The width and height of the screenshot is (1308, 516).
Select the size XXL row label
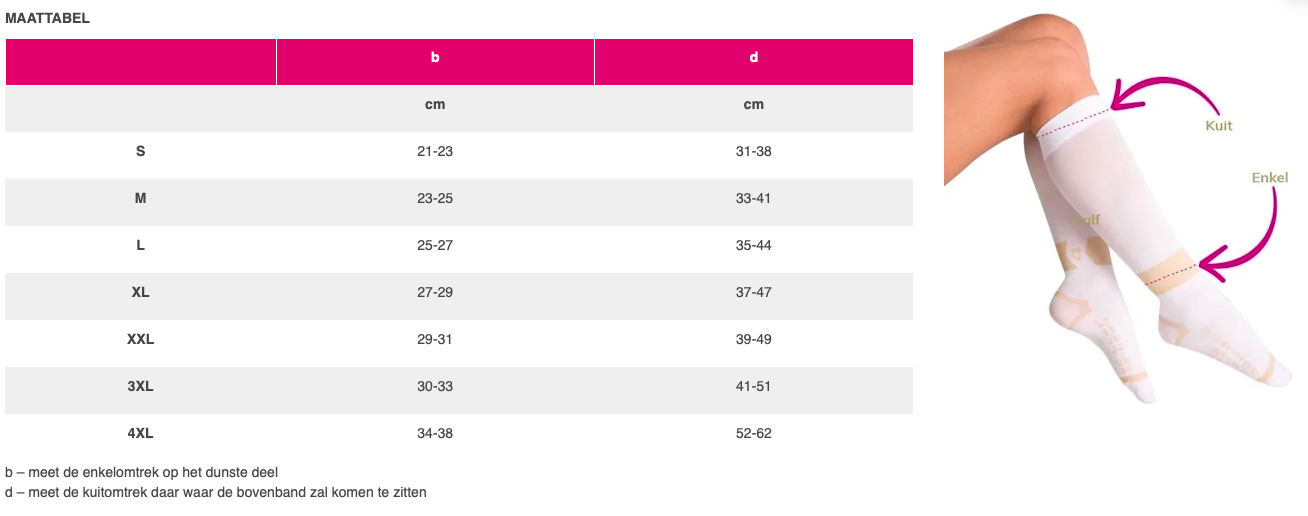pyautogui.click(x=140, y=340)
